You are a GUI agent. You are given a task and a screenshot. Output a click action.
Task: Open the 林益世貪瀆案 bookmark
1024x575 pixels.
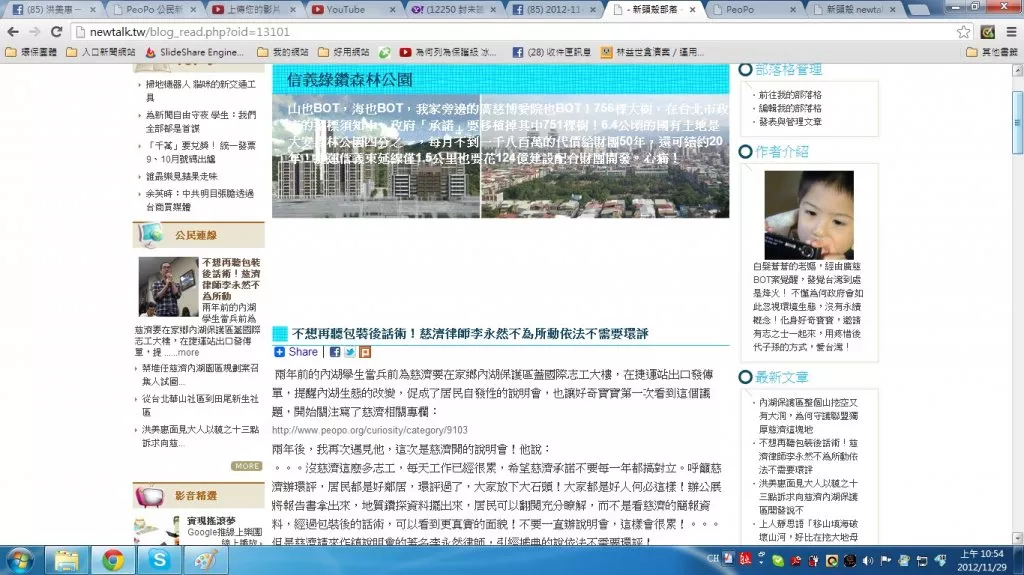[652, 52]
